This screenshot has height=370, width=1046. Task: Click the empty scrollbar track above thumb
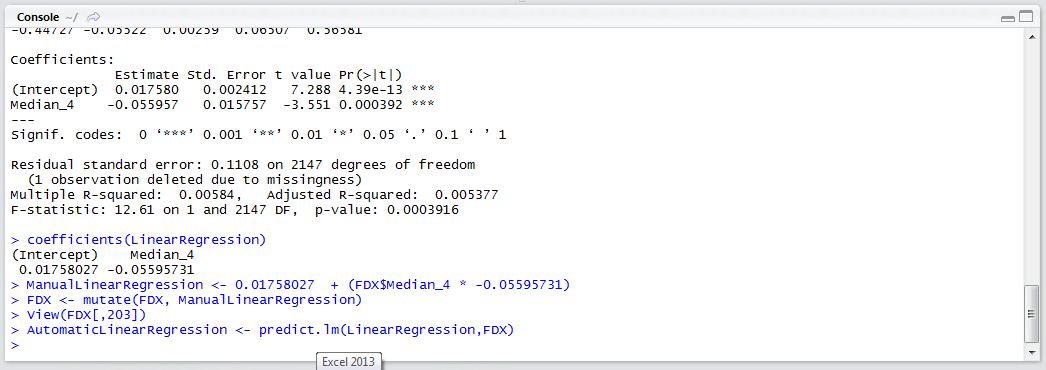(1031, 163)
